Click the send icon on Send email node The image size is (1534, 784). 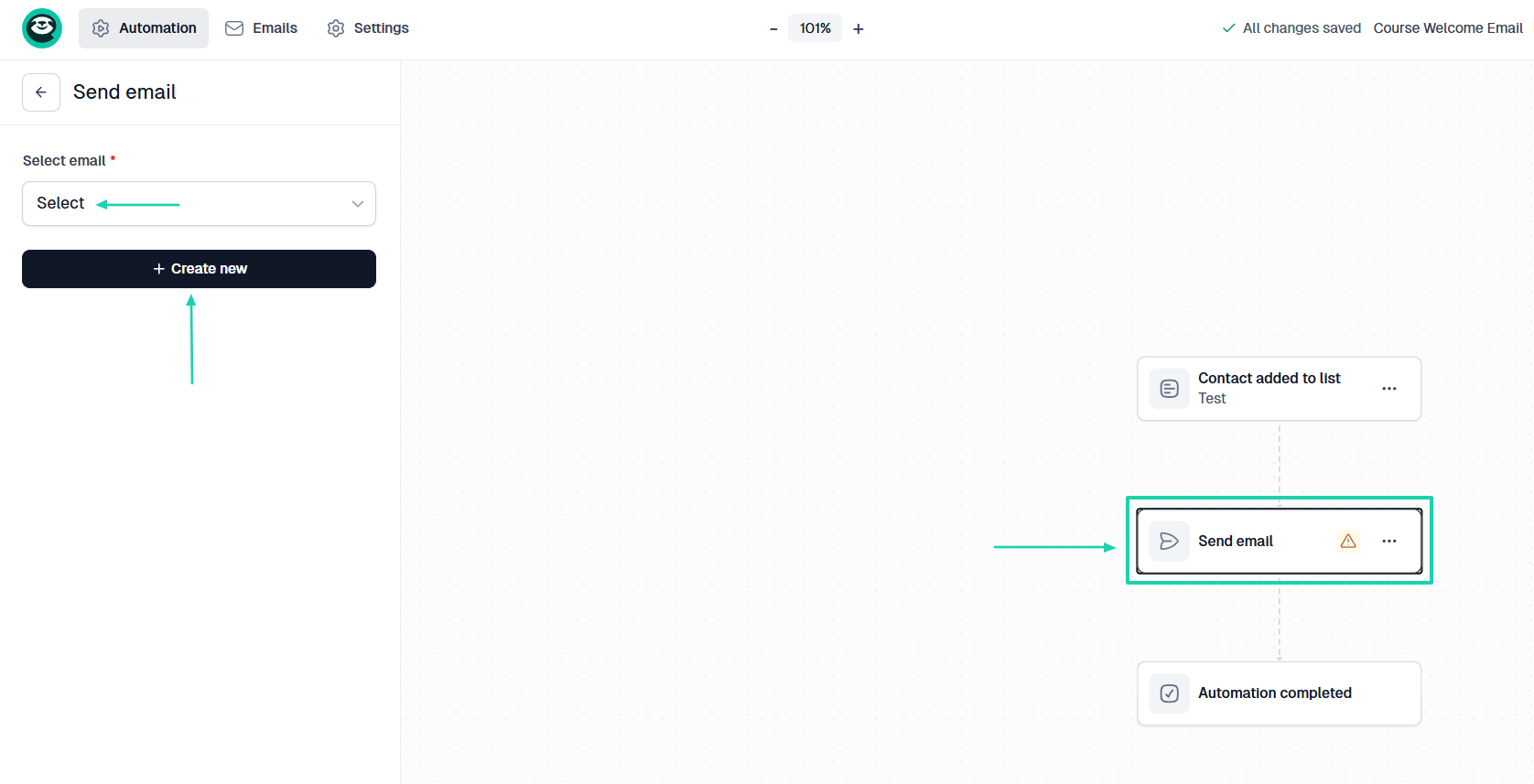coord(1170,542)
